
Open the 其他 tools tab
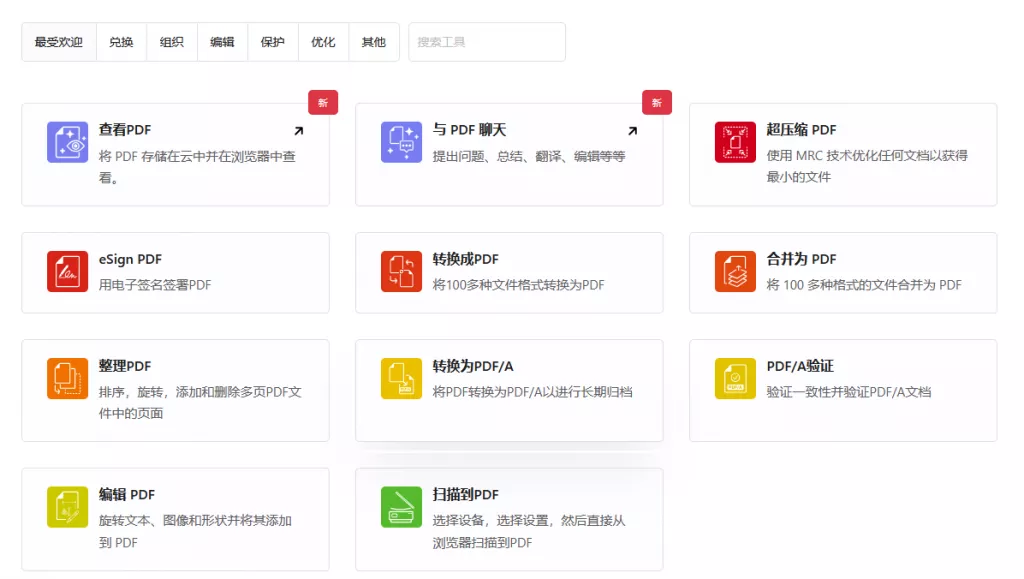[374, 42]
